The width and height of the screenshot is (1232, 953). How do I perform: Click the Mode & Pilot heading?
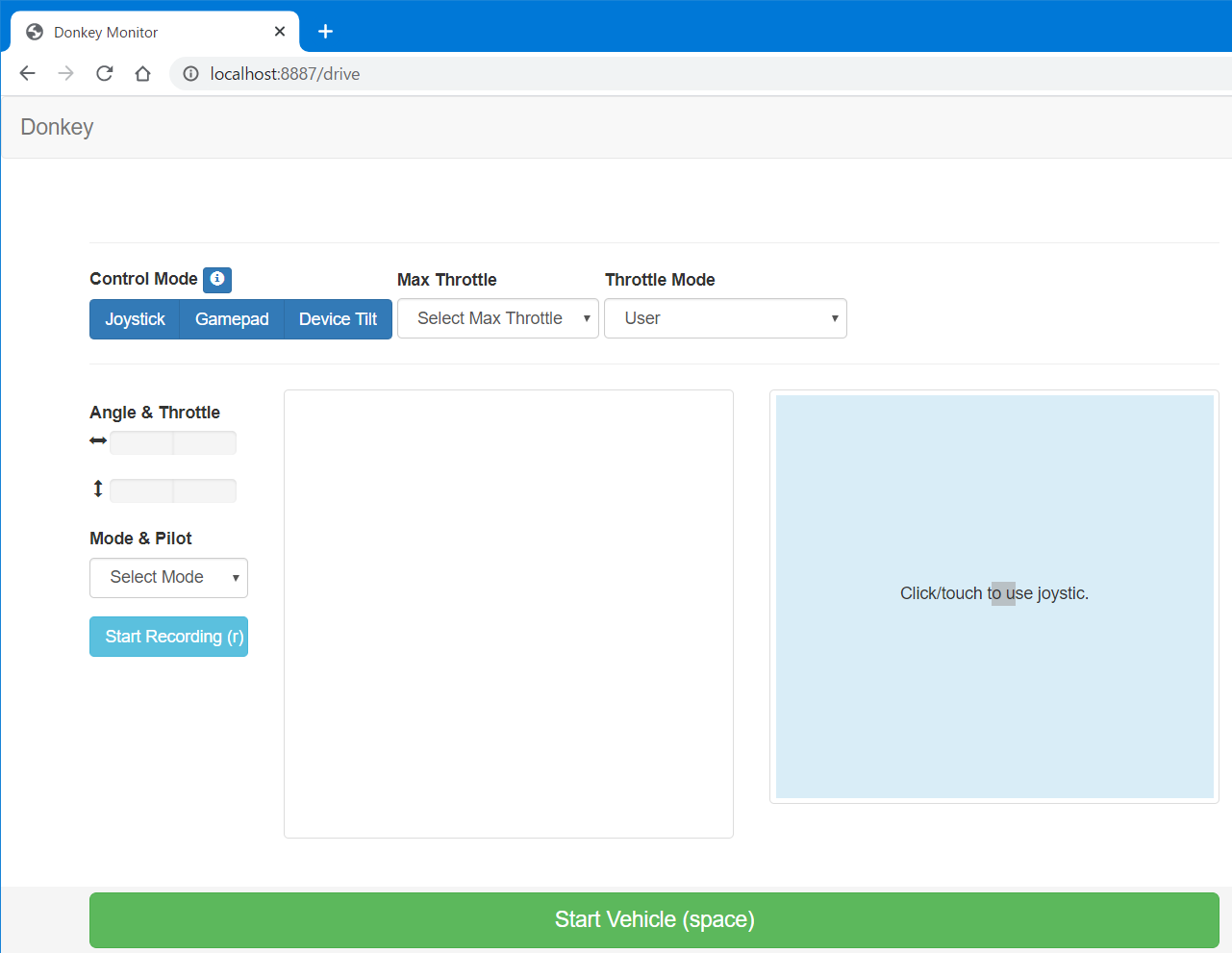[x=140, y=539]
